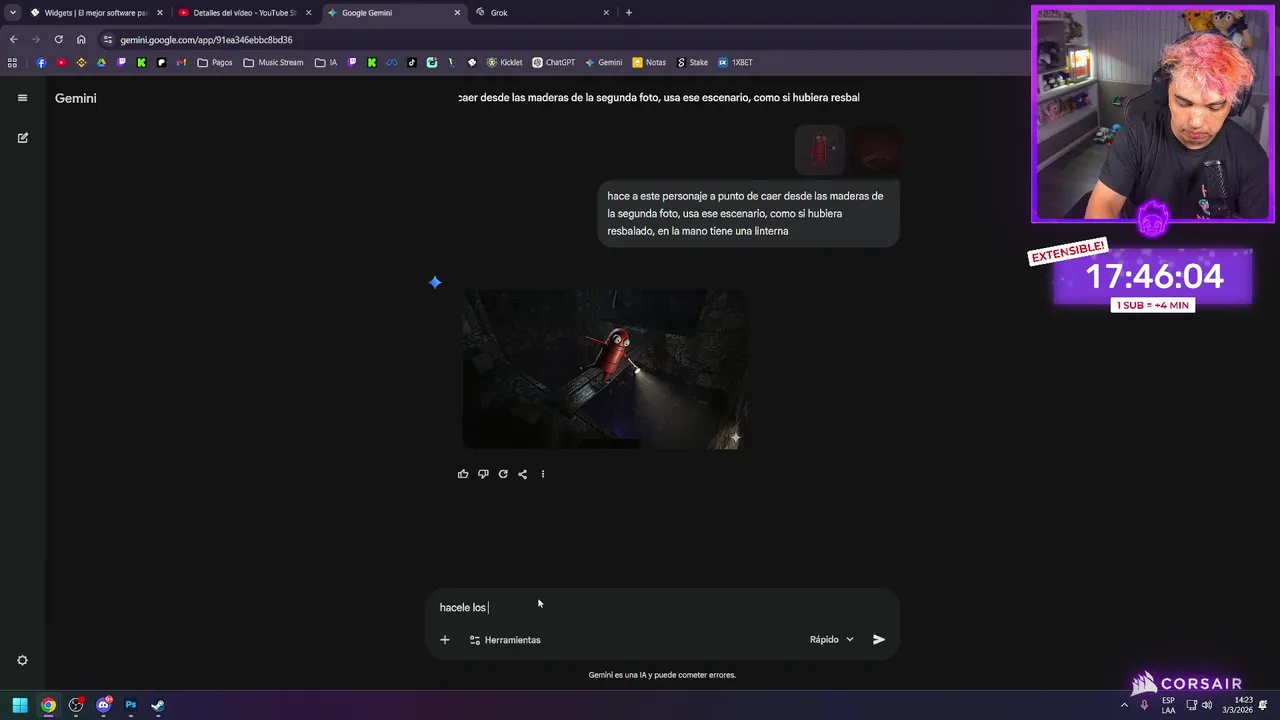The image size is (1280, 720).
Task: Open the YouTube bookmark icon
Action: pyautogui.click(x=61, y=62)
